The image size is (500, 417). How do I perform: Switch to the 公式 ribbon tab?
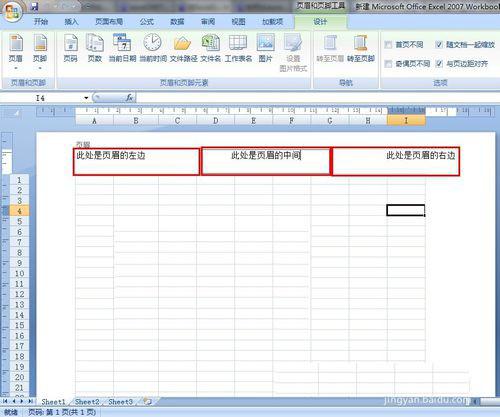(x=147, y=22)
